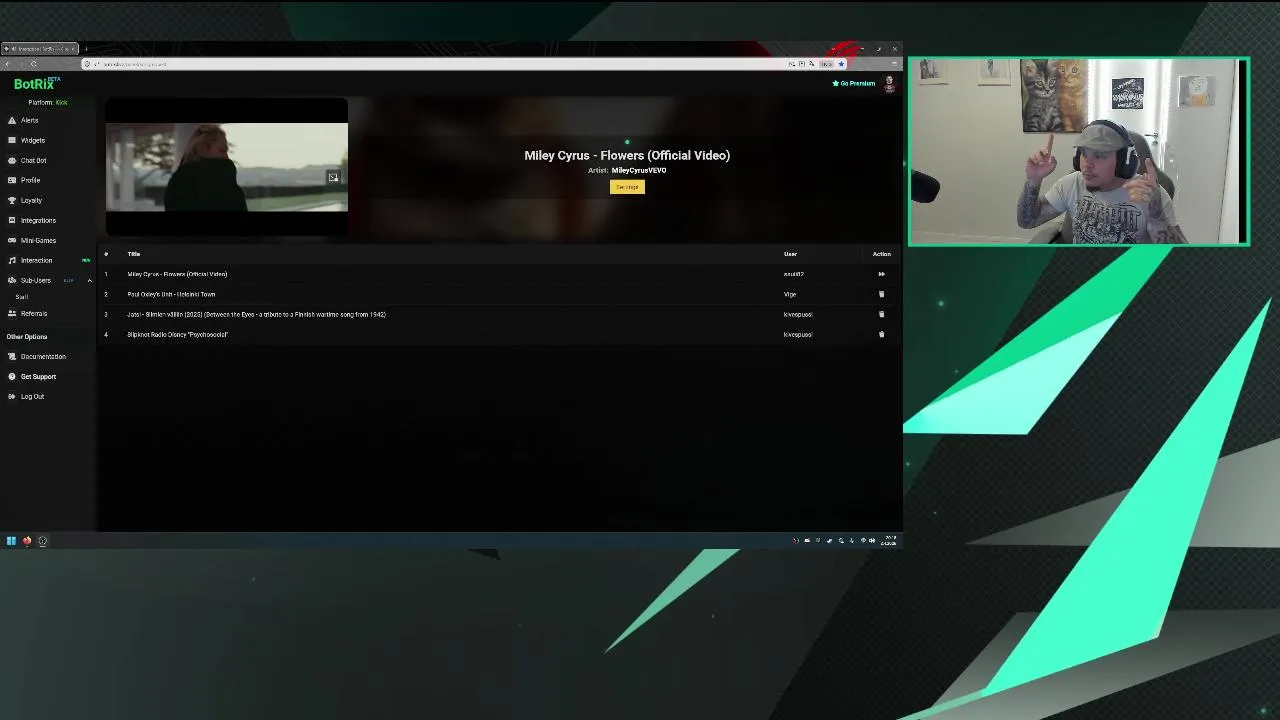This screenshot has height=720, width=1280.
Task: Delete the Slipknot Radio Disney song
Action: (881, 334)
